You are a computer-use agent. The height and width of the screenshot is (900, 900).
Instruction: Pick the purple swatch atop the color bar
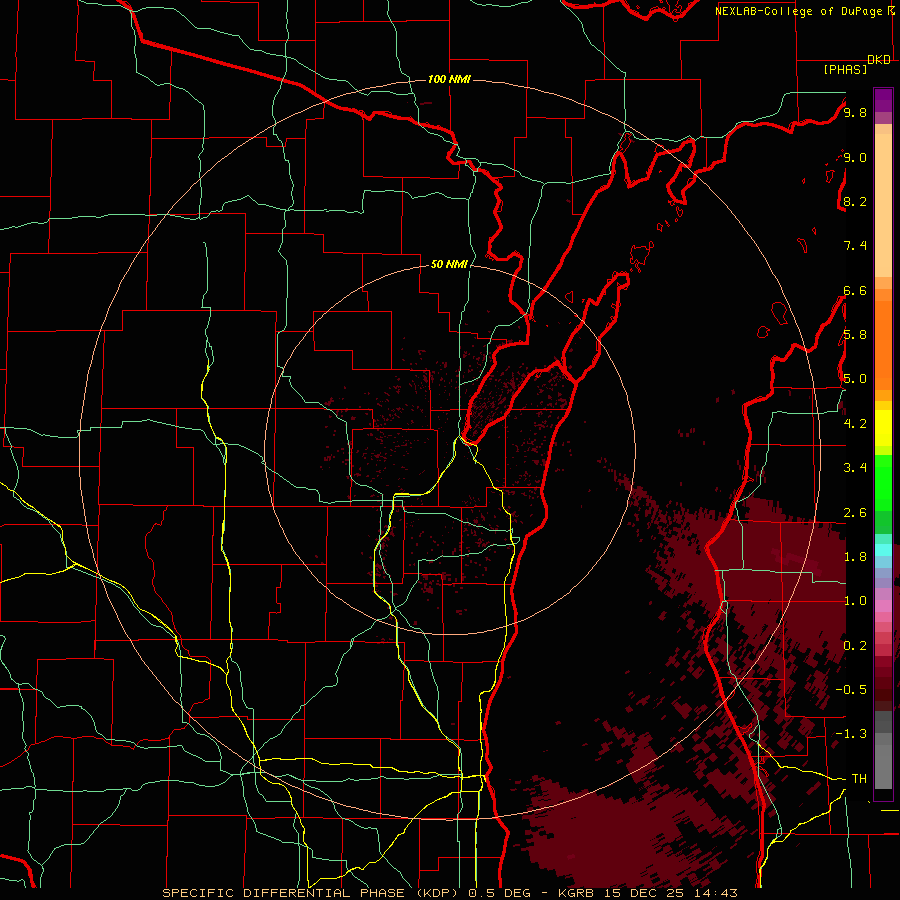tap(883, 100)
